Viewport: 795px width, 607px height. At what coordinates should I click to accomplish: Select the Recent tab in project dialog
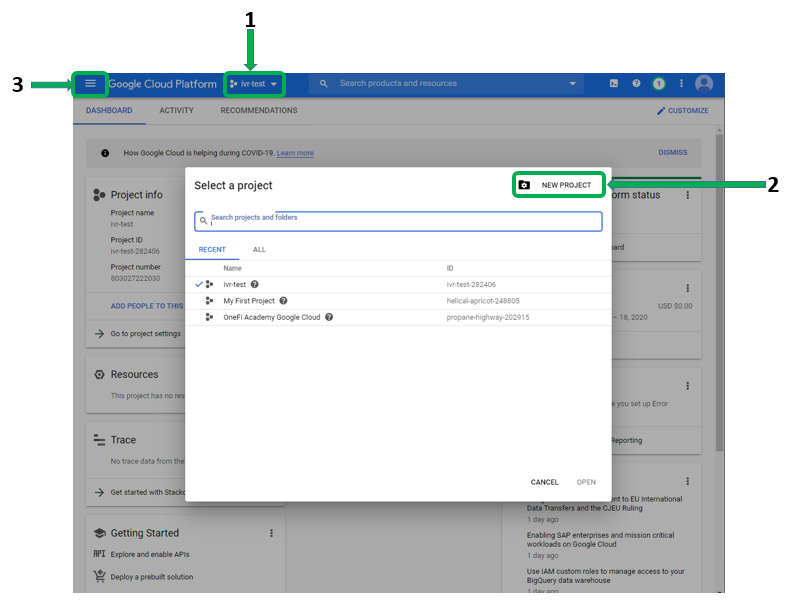pos(212,249)
